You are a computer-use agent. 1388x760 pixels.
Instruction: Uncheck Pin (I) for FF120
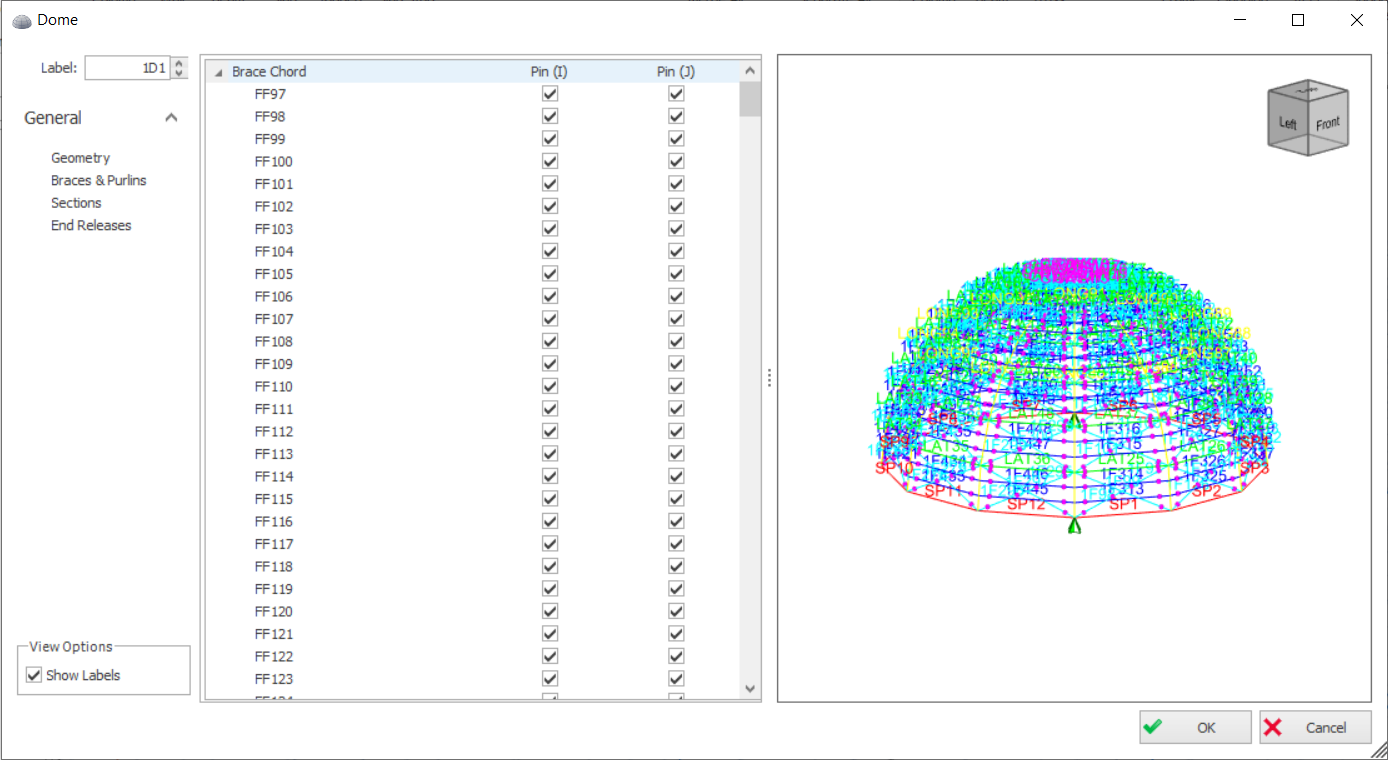point(550,611)
